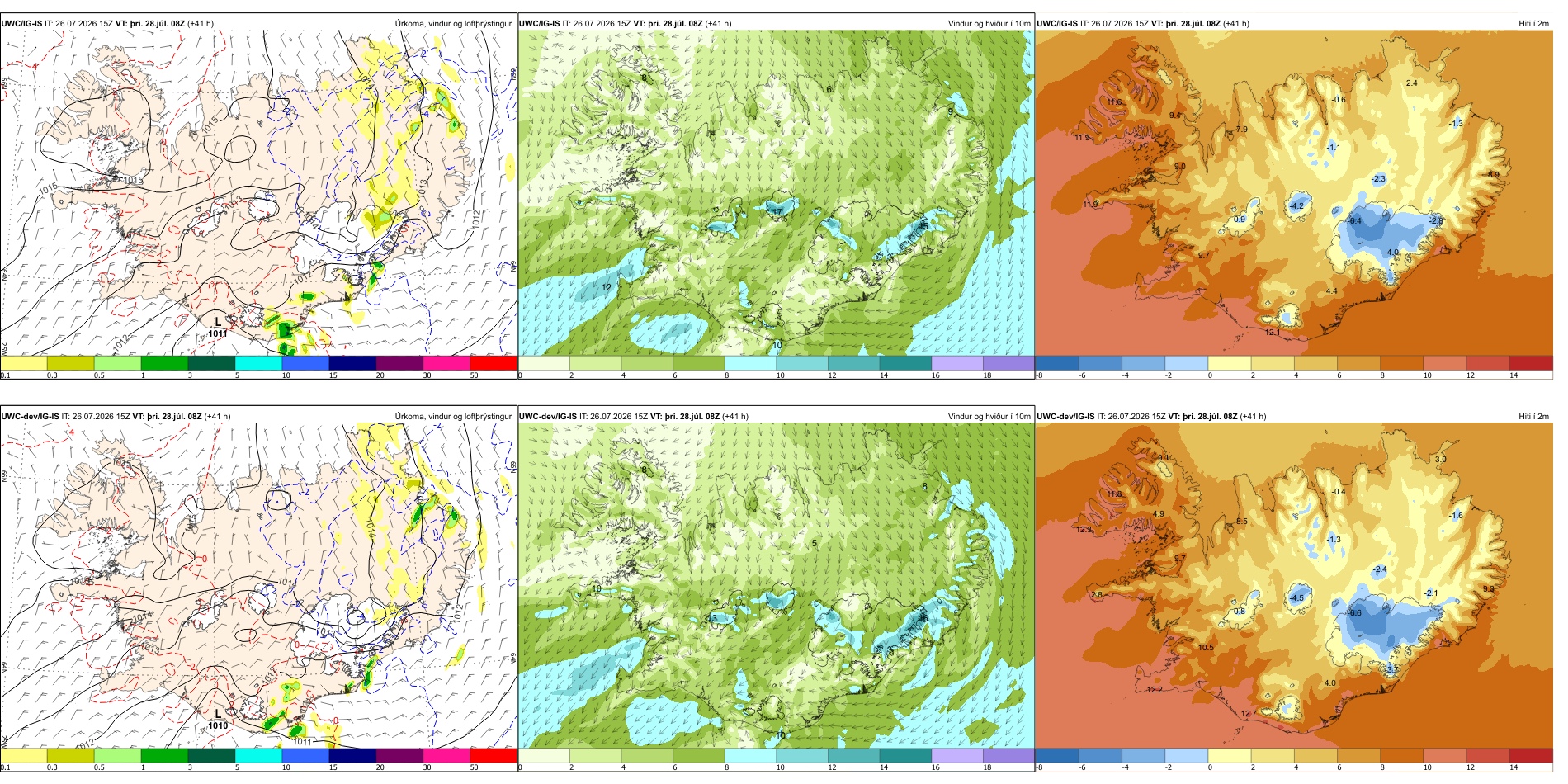The width and height of the screenshot is (1568, 784).
Task: Click the 10.5 temperature value in the UWC-dev map
Action: (1206, 648)
